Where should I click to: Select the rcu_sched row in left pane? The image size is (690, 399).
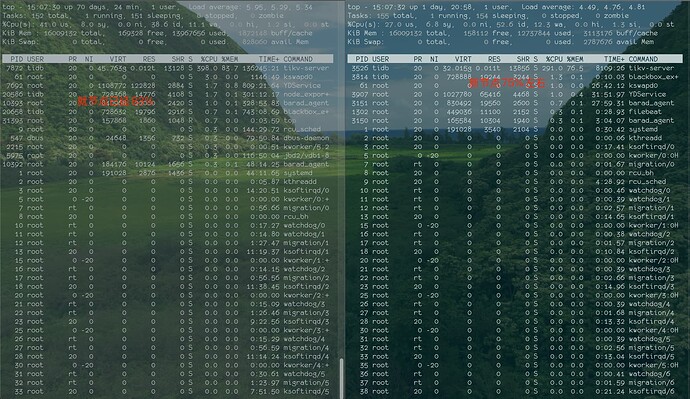[167, 129]
